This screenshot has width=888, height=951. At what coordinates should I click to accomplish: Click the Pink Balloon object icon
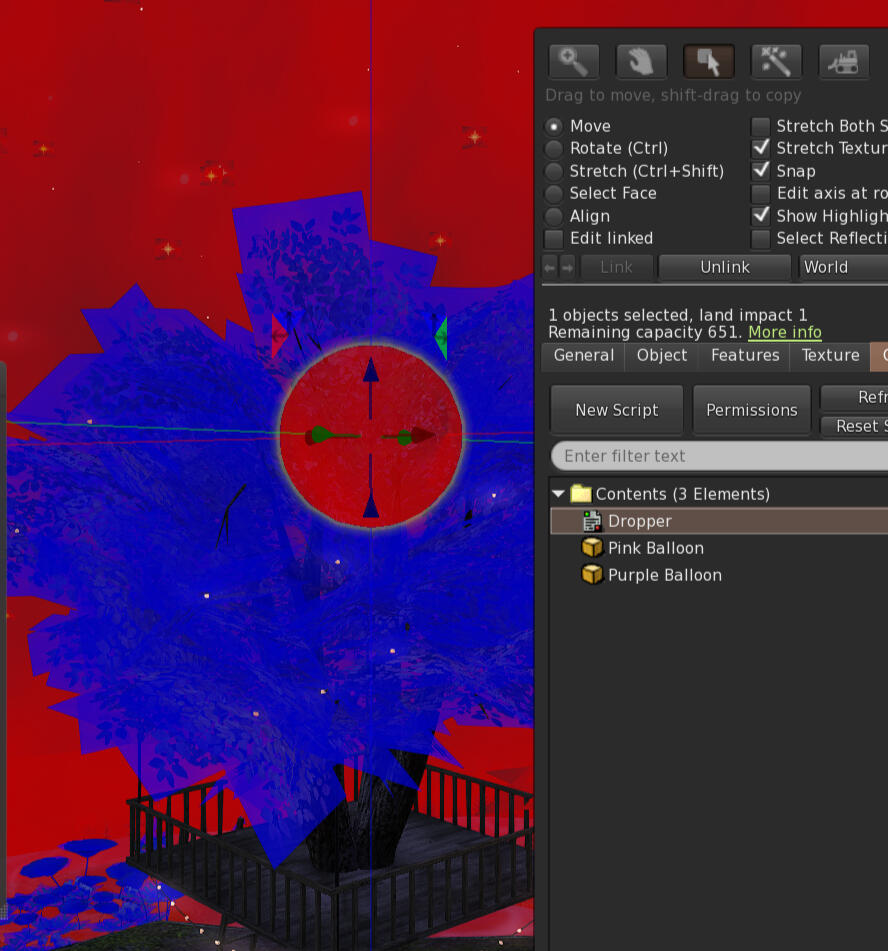592,548
